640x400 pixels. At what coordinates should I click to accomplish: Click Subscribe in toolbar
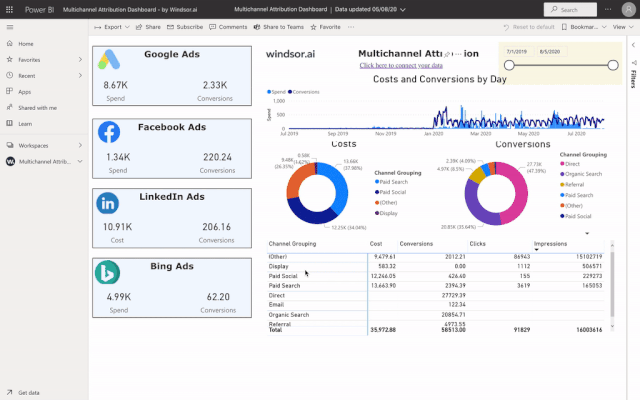[x=185, y=27]
